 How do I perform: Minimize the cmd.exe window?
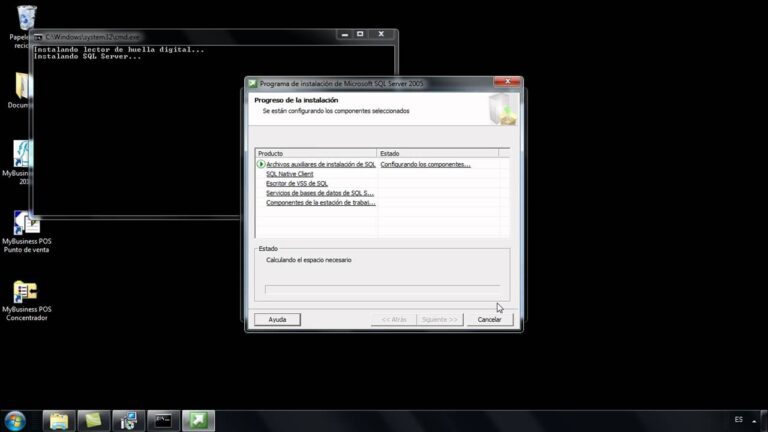point(345,34)
